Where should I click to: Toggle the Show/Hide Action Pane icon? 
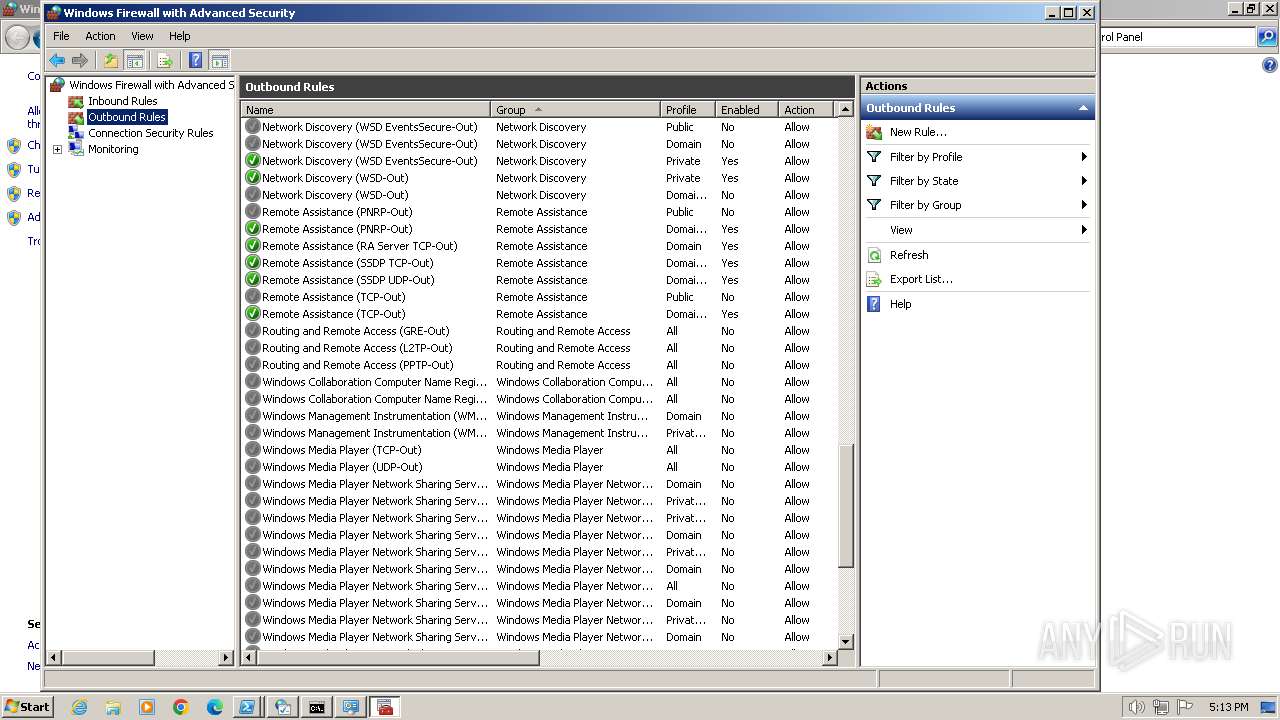220,61
